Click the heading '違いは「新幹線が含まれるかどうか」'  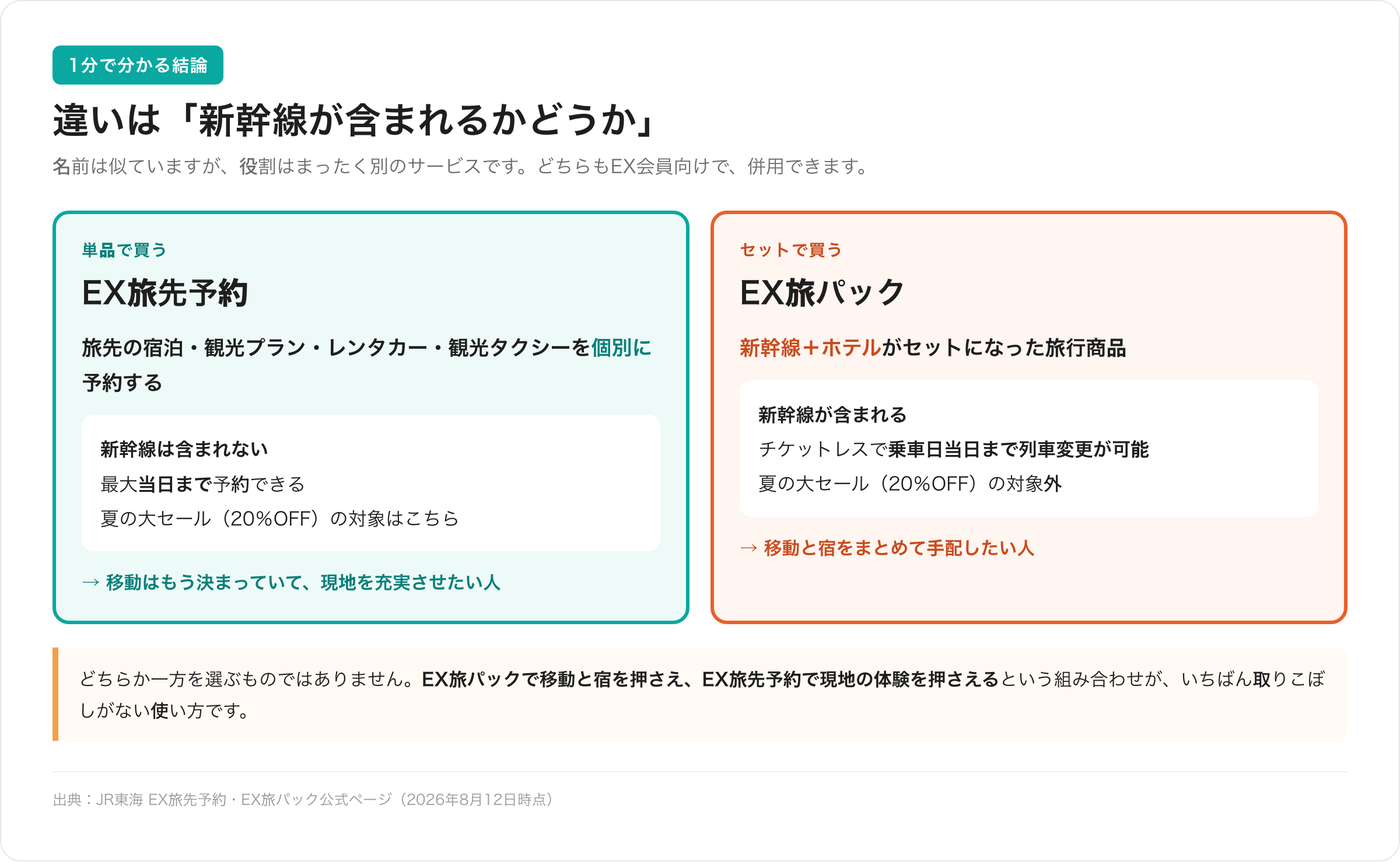point(356,123)
